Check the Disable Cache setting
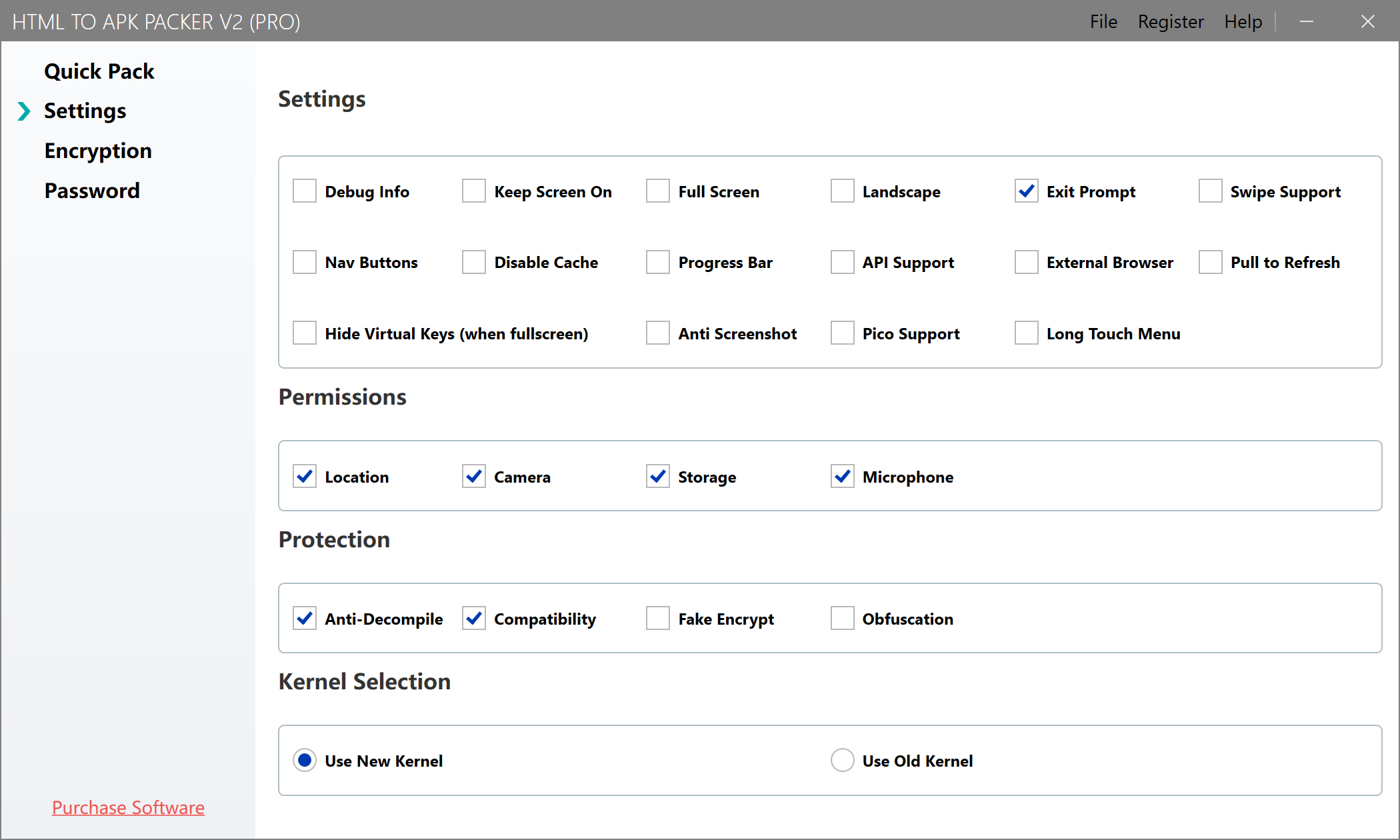Image resolution: width=1400 pixels, height=840 pixels. click(473, 262)
